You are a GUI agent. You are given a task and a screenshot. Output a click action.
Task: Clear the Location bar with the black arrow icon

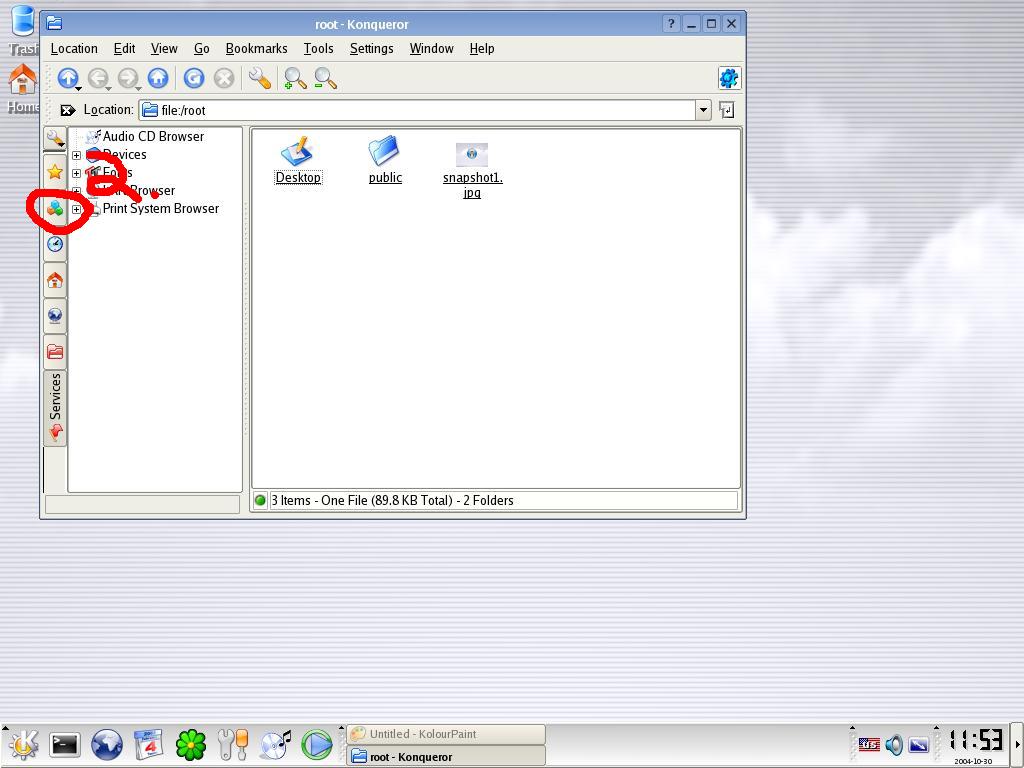click(x=68, y=110)
